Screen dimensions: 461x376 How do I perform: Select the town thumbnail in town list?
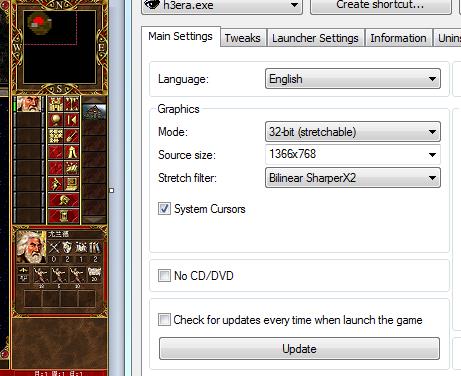tap(94, 112)
